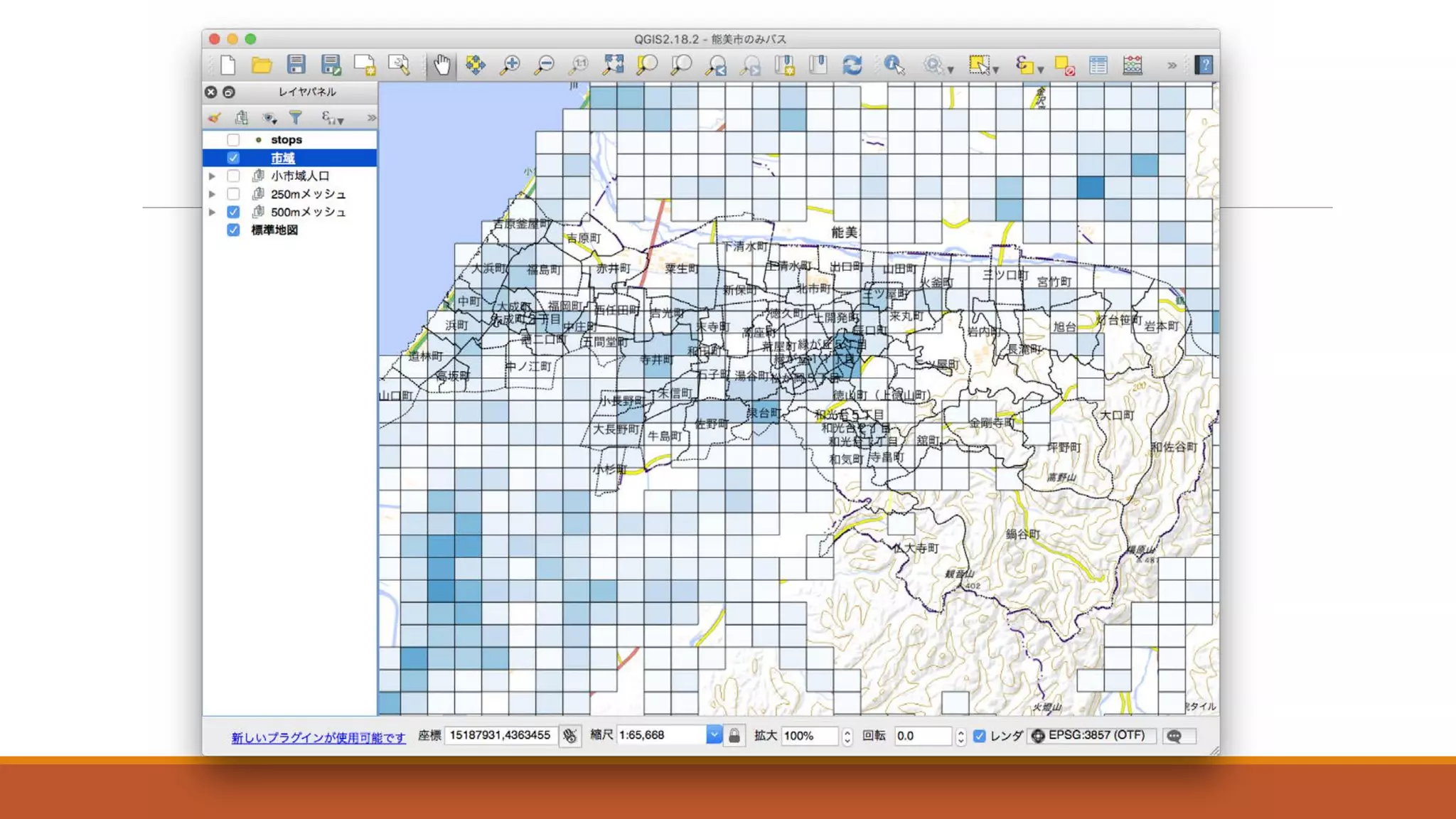Screen dimensions: 1456x819
Task: Expand the 小市域人口 layer tree
Action: 212,176
